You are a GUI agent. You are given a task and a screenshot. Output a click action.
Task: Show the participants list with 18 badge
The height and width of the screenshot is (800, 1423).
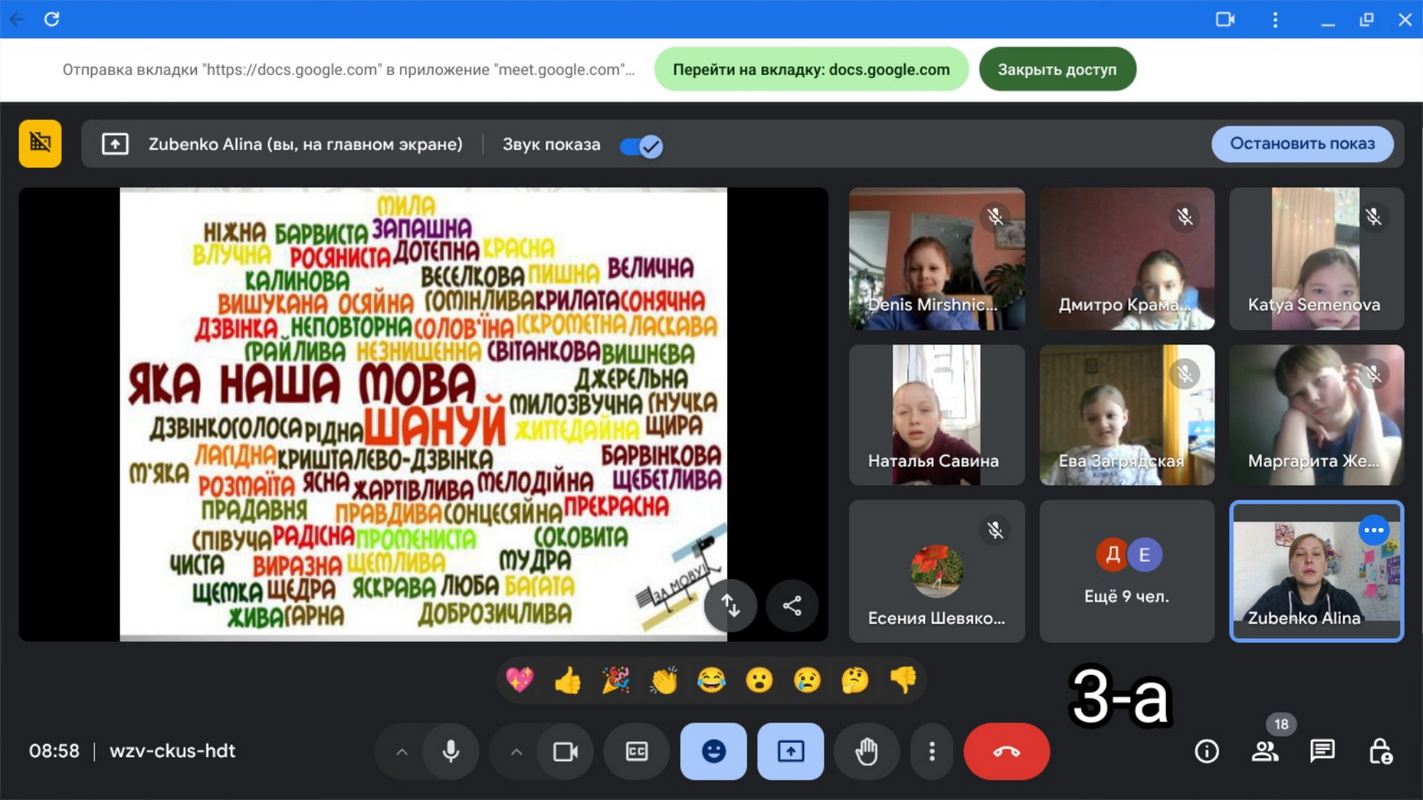click(1265, 751)
